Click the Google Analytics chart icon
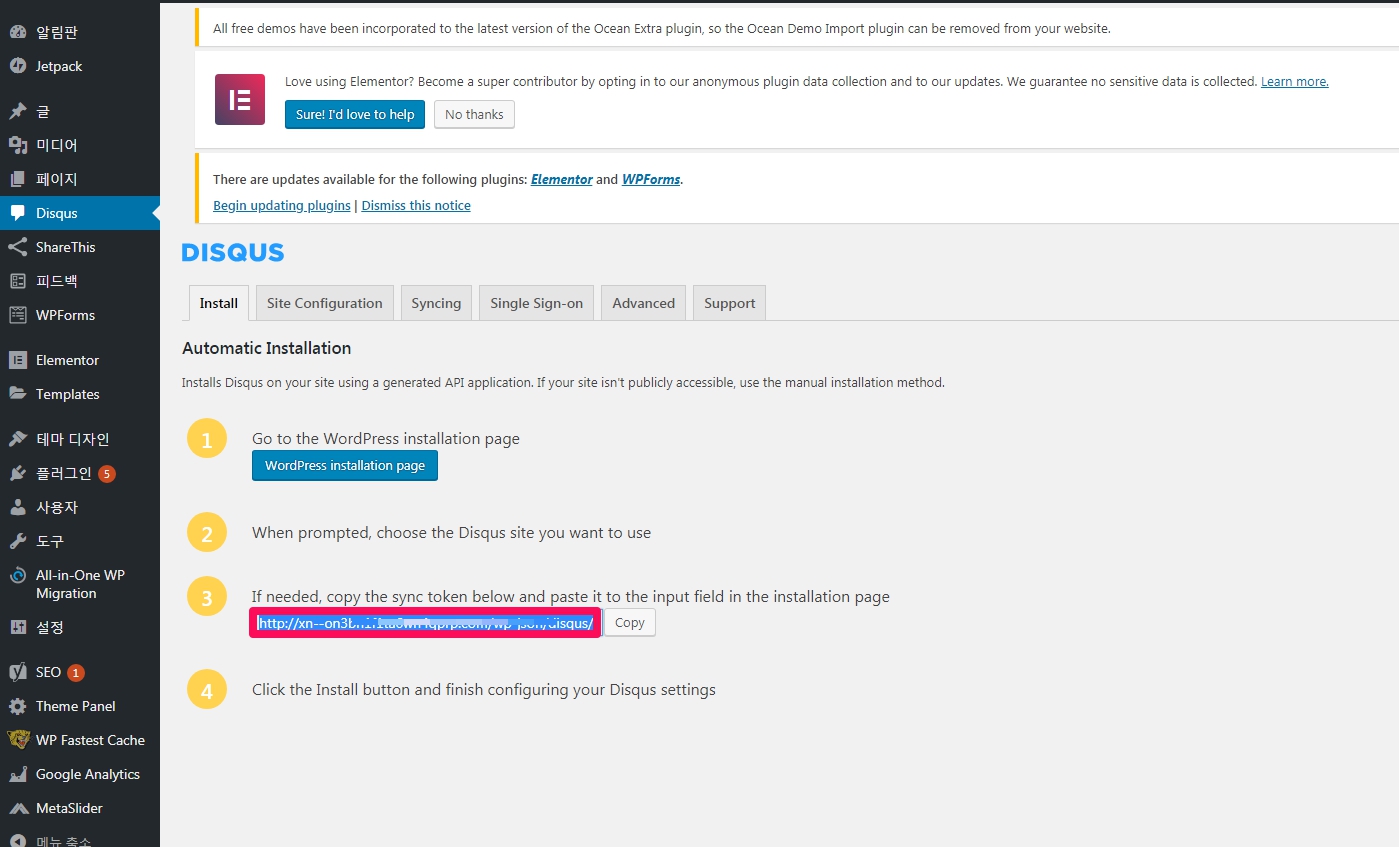 tap(18, 774)
